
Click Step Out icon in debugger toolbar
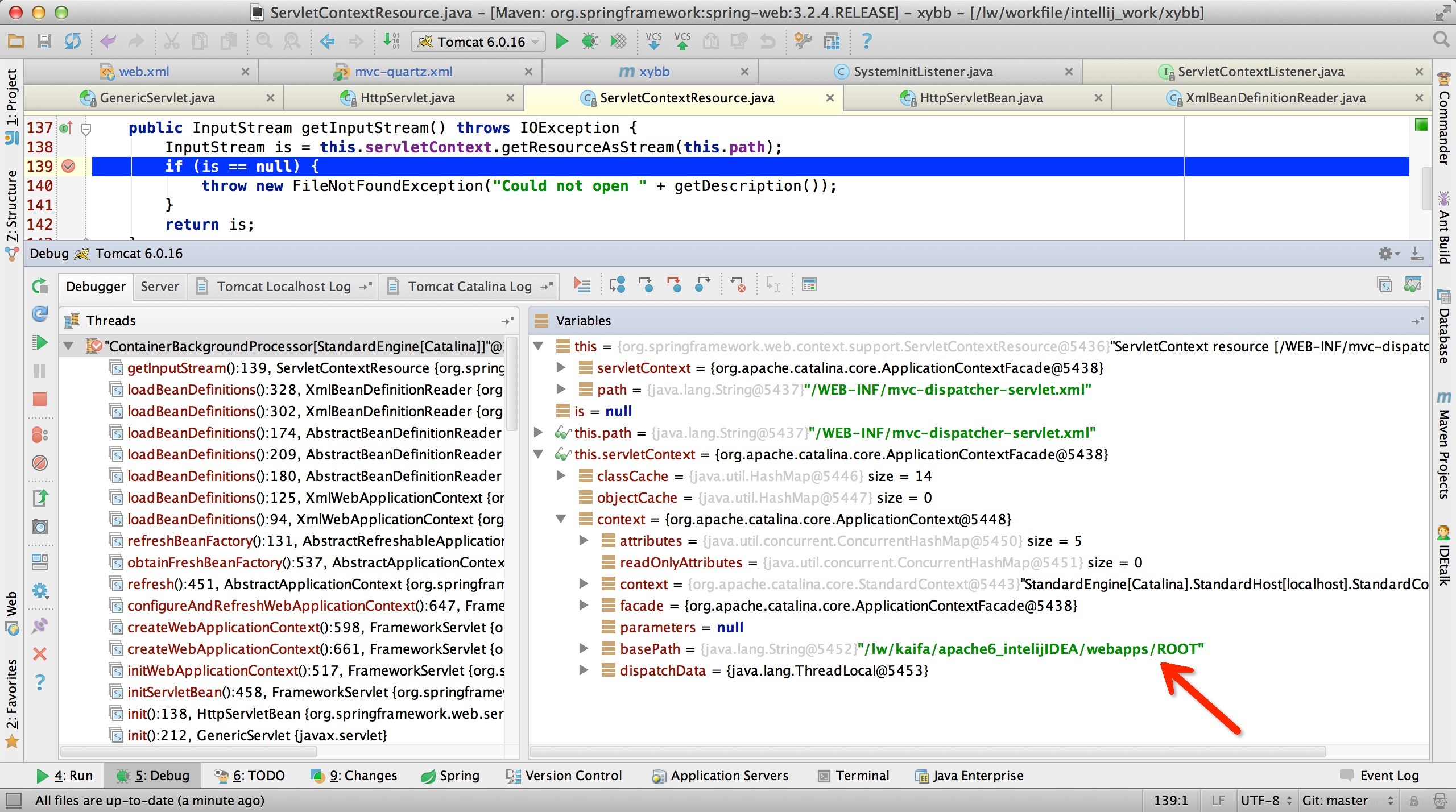coord(703,285)
